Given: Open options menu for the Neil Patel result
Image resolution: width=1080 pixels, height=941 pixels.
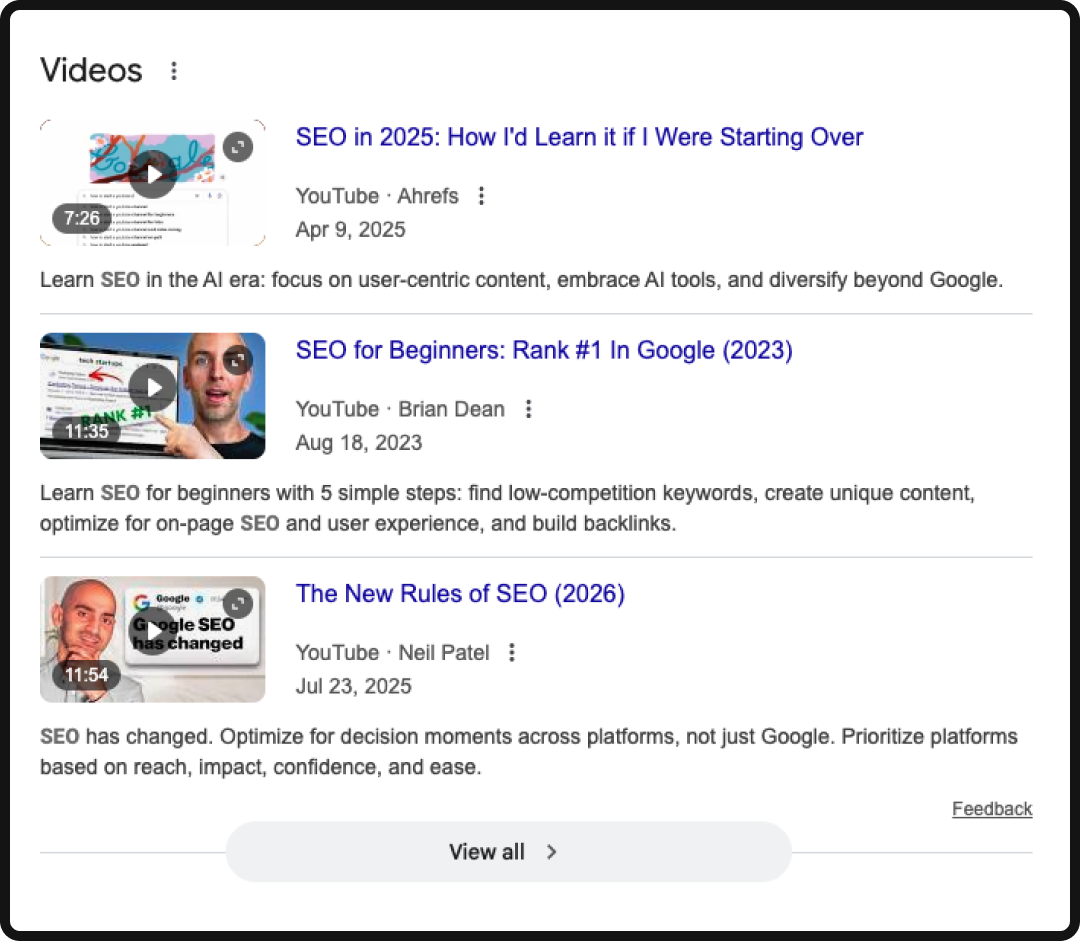Looking at the screenshot, I should point(511,652).
